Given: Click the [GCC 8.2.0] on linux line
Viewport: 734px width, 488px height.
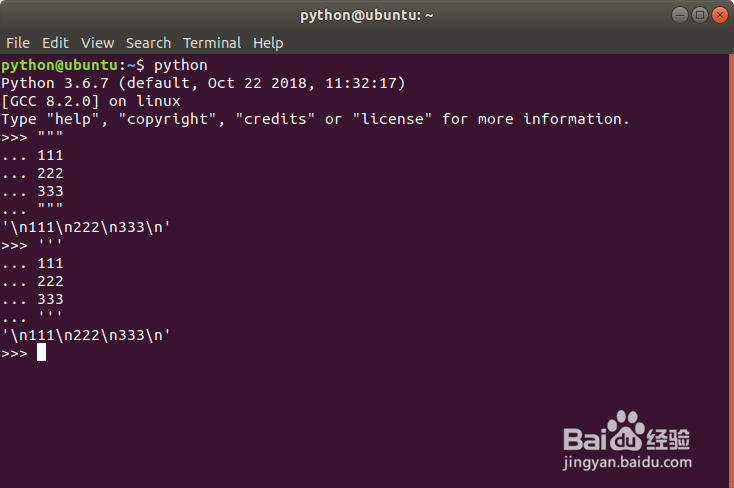Looking at the screenshot, I should (90, 101).
